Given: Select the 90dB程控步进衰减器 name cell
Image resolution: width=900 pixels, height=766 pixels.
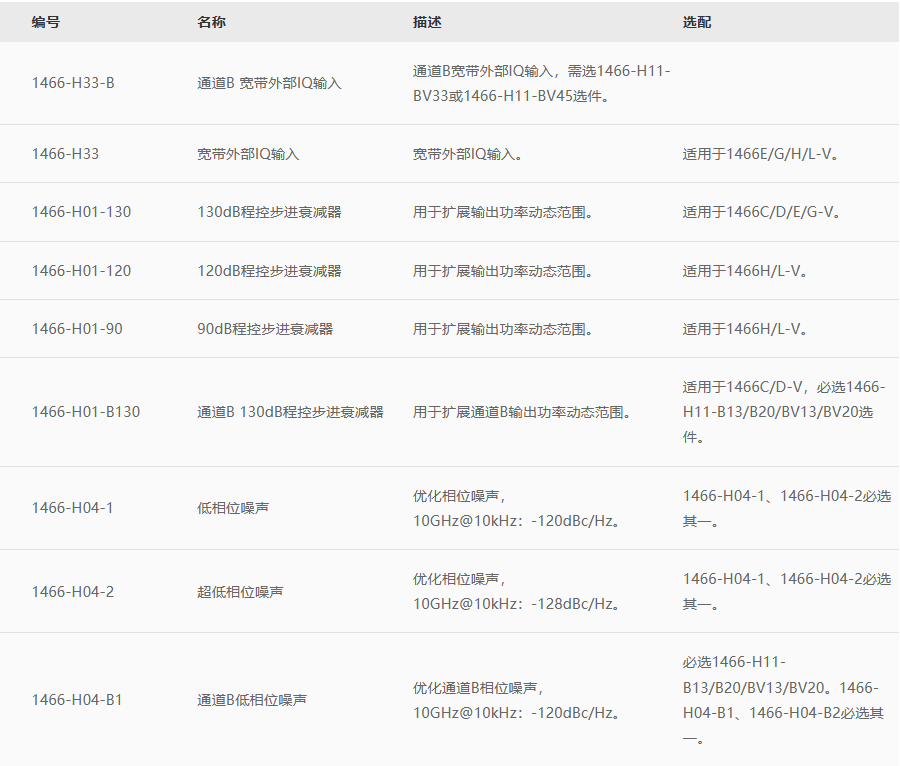Looking at the screenshot, I should tap(265, 329).
